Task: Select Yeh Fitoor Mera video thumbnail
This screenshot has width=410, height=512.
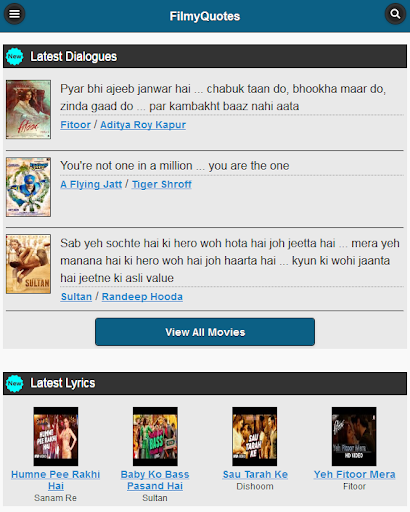Action: 354,436
